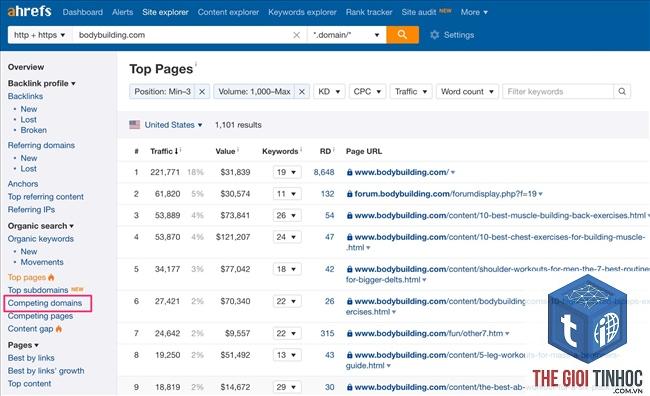Remove the Volume: 1,000-Max filter

point(302,92)
